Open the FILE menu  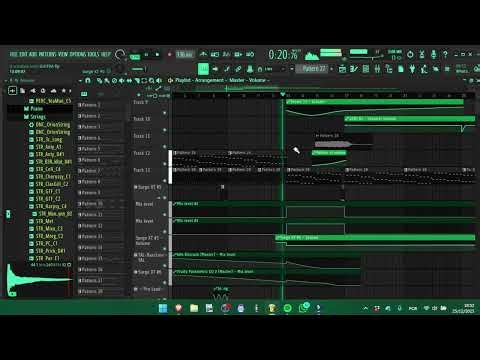point(13,54)
